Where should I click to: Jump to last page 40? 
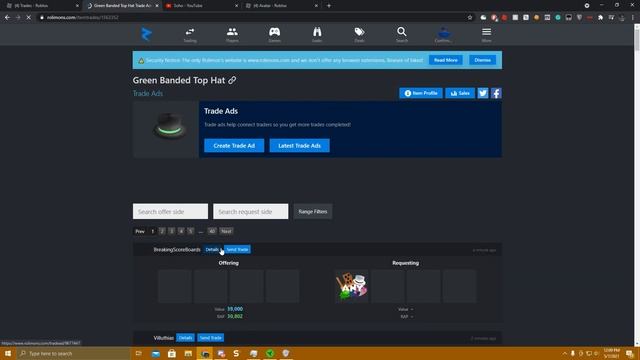coord(212,231)
